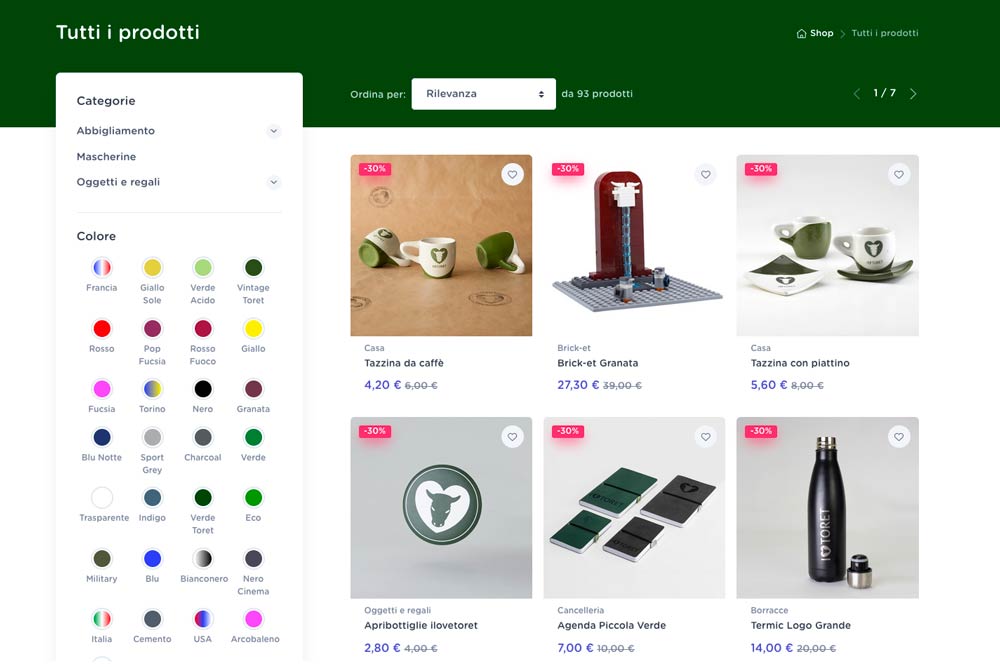
Task: Favorite the Tazzina da caffè product
Action: click(x=512, y=175)
